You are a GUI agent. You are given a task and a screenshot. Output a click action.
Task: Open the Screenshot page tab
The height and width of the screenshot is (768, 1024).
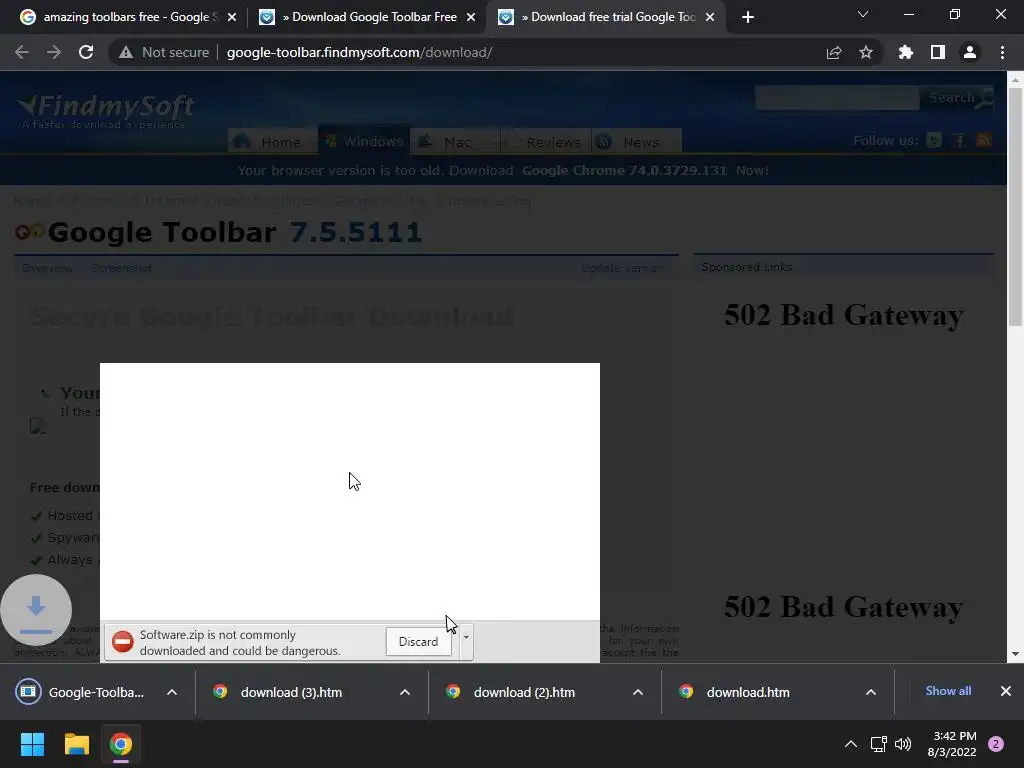pyautogui.click(x=121, y=268)
